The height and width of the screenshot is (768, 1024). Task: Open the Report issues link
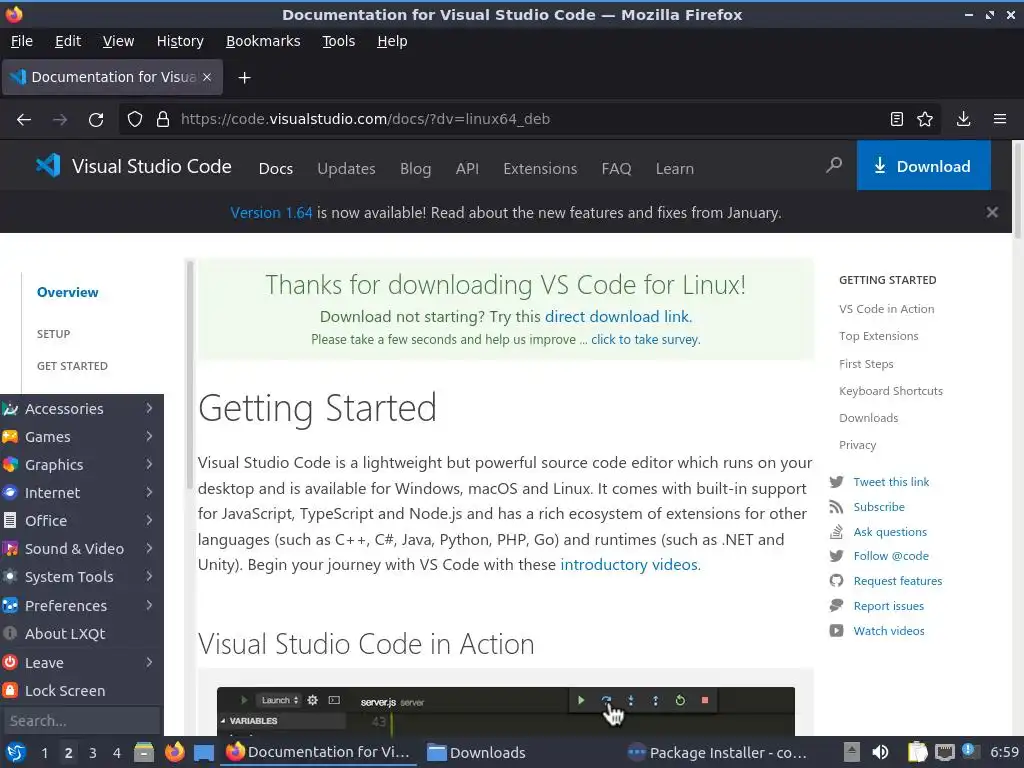click(x=888, y=606)
